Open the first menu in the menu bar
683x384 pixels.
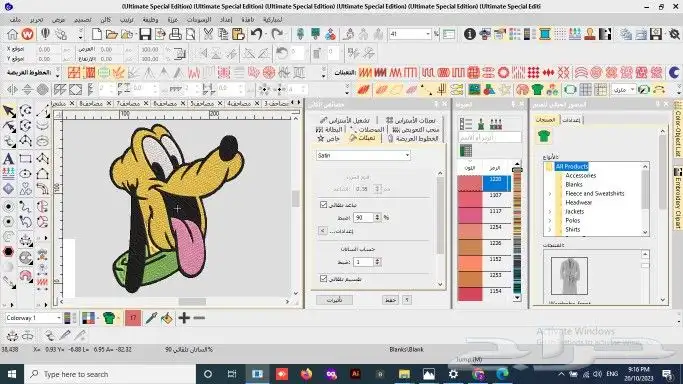[x=15, y=20]
